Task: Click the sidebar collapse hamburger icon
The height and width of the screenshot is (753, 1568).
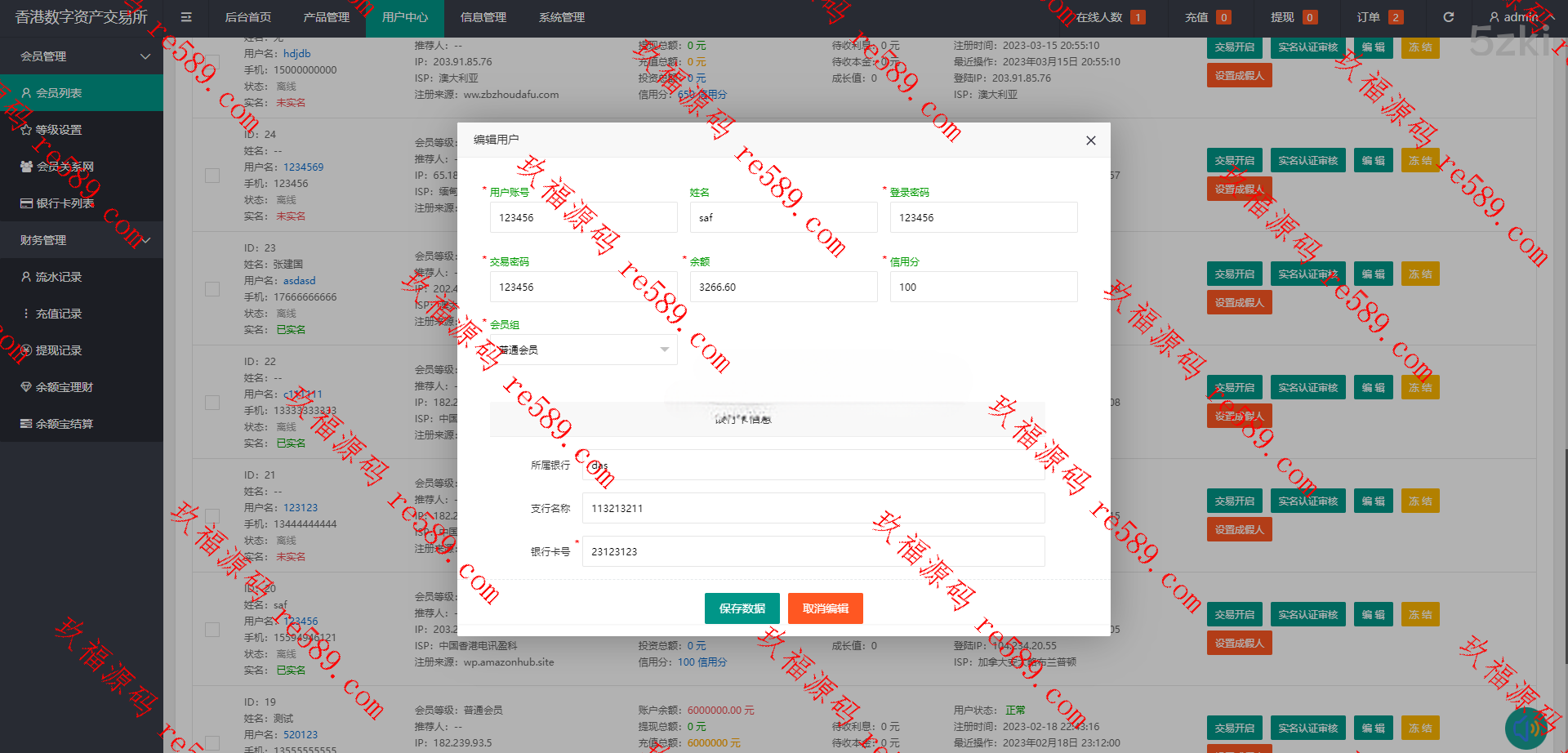Action: point(186,17)
